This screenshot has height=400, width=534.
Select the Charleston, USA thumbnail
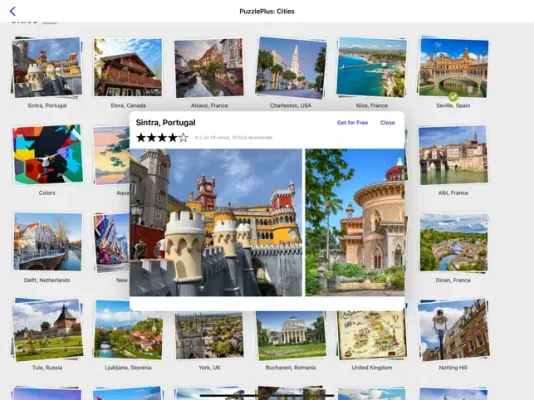click(x=290, y=68)
